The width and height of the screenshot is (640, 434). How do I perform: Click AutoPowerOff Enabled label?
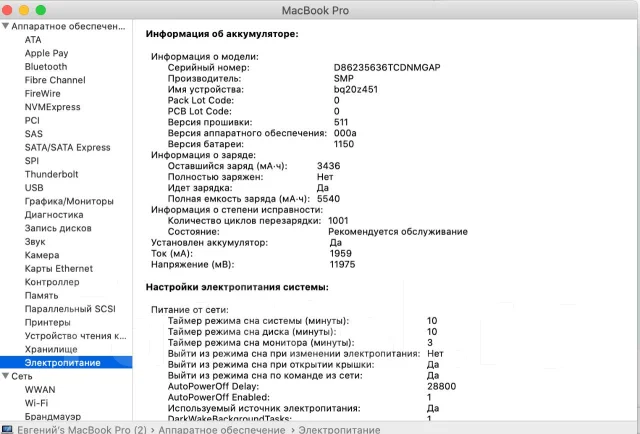[218, 397]
